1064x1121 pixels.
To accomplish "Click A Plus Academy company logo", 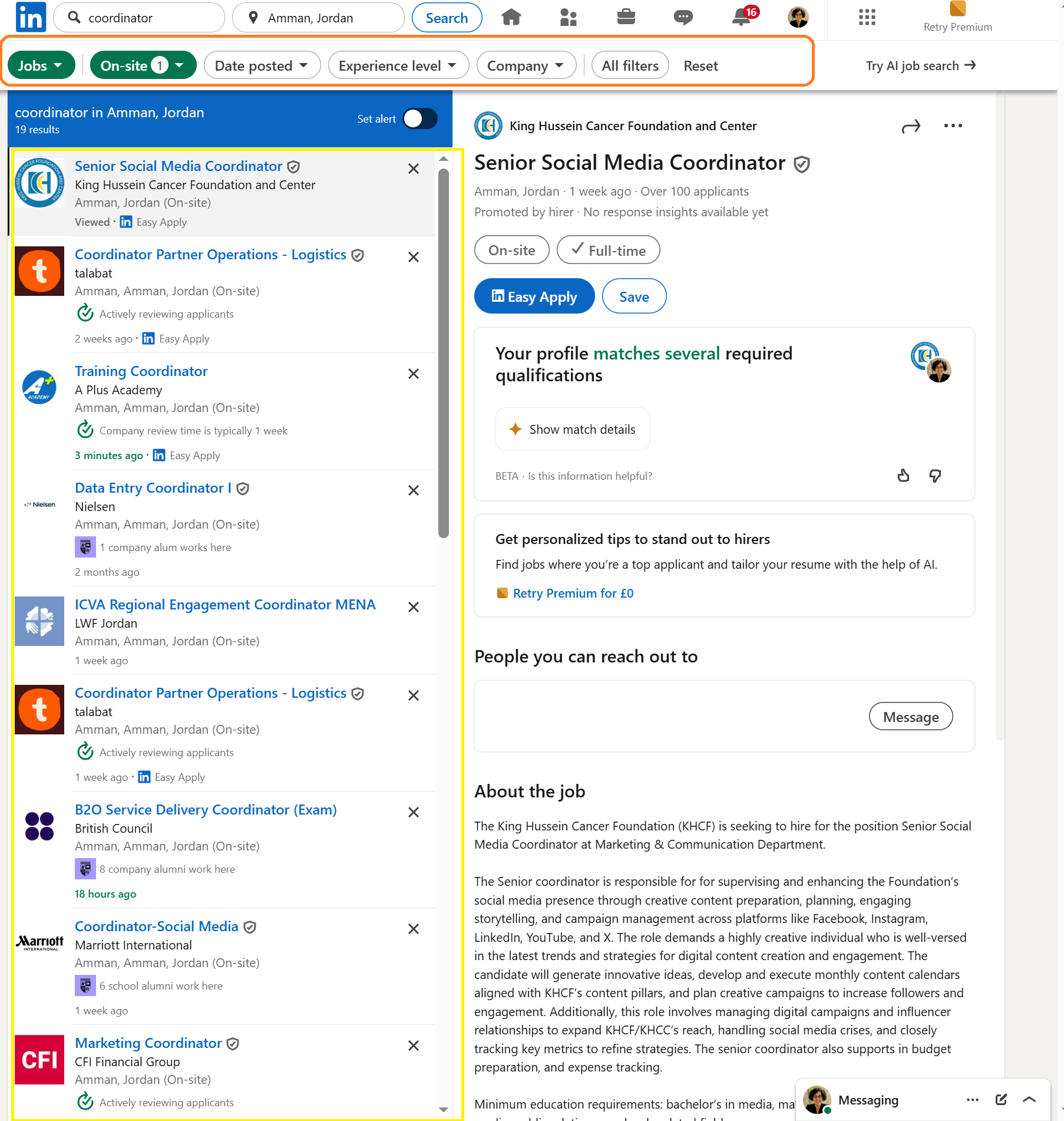I will (39, 388).
